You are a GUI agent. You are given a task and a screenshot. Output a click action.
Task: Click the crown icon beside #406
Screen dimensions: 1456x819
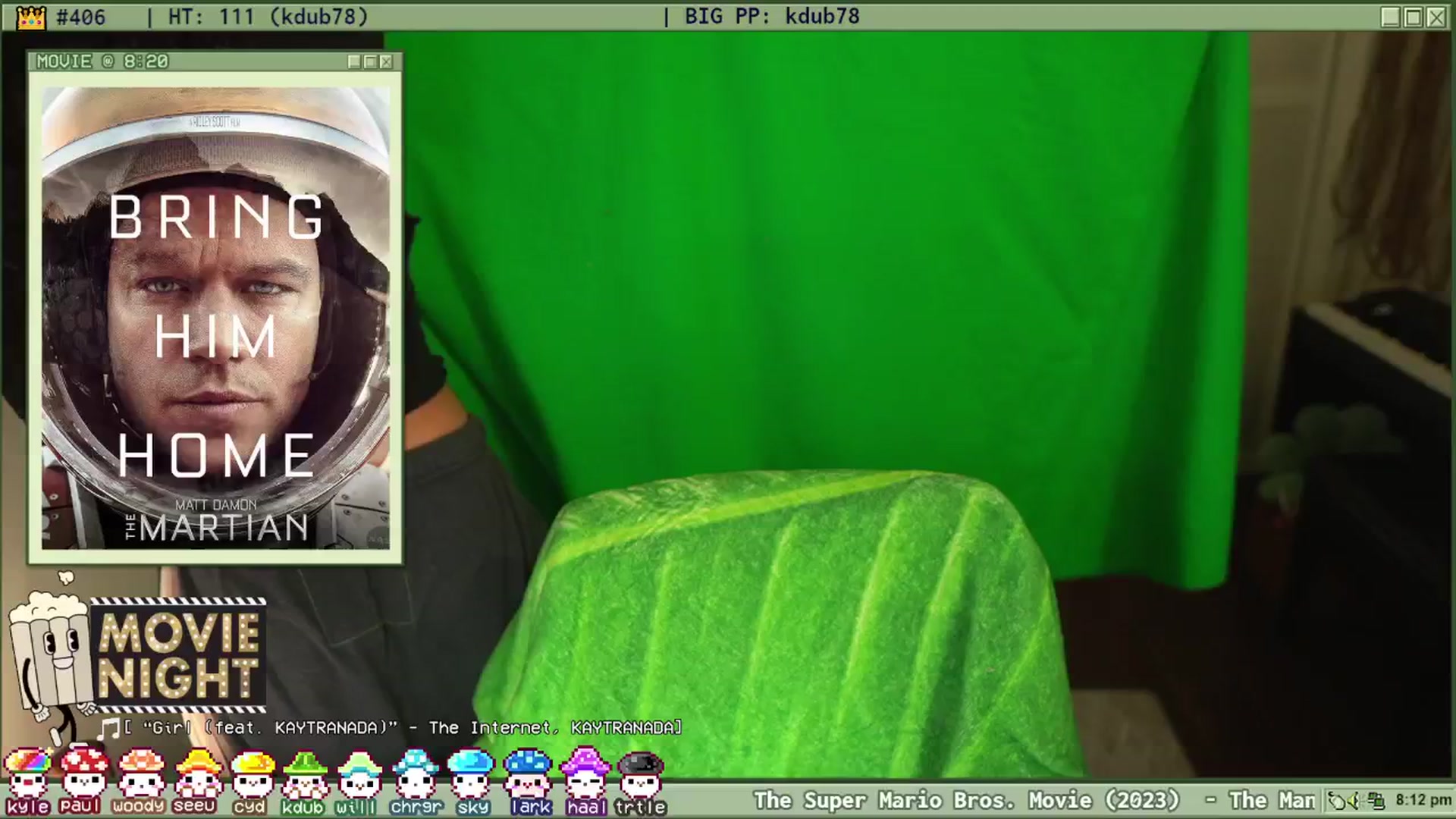coord(31,17)
